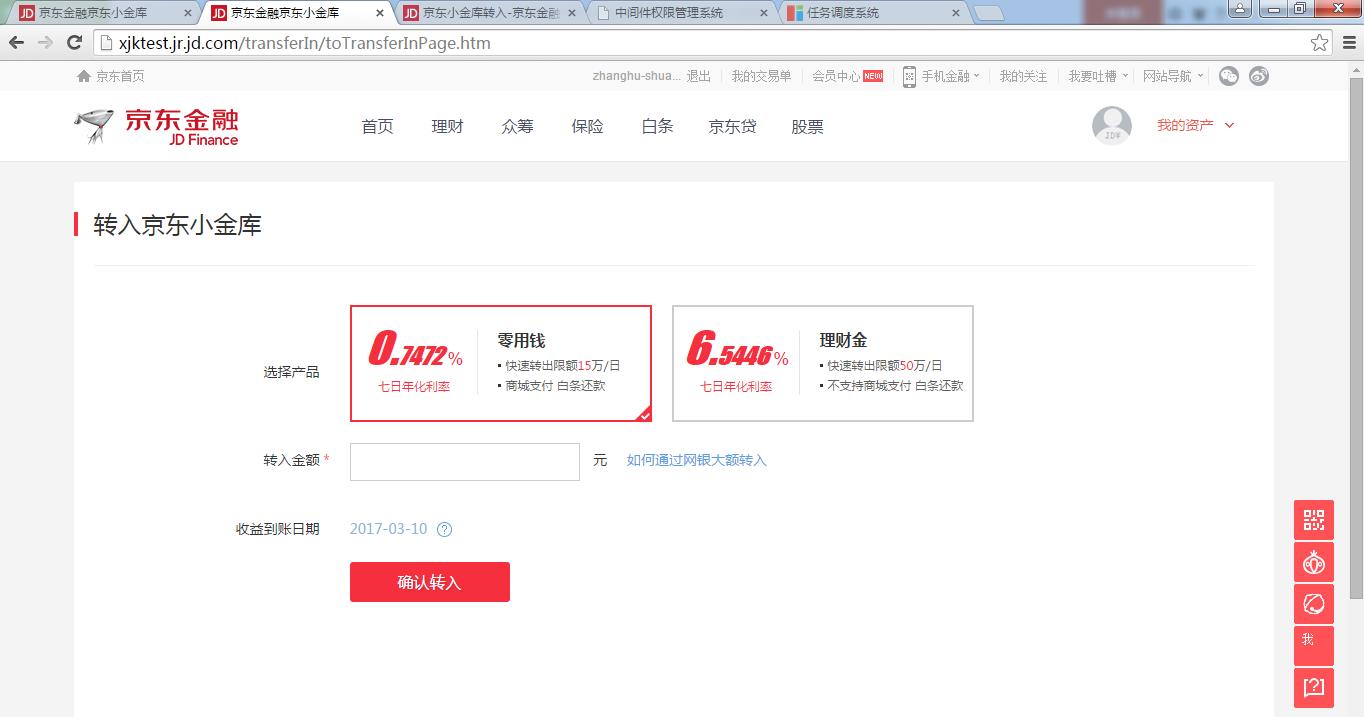
Task: Open the 股票 nav item
Action: [x=808, y=127]
